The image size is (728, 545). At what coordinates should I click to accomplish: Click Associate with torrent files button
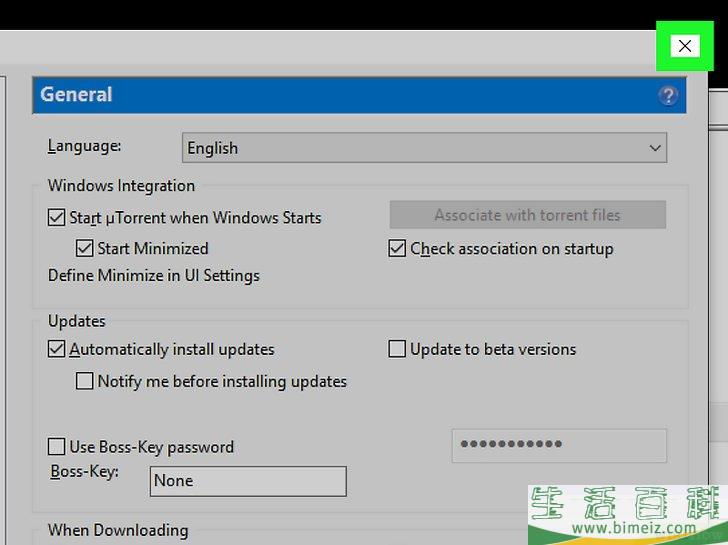527,215
